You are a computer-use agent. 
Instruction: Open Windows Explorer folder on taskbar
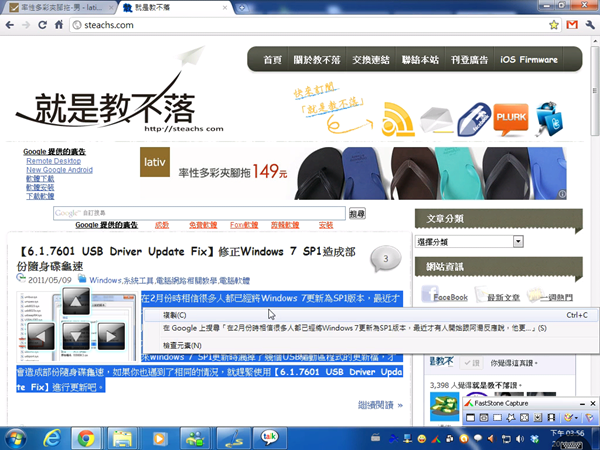point(122,439)
